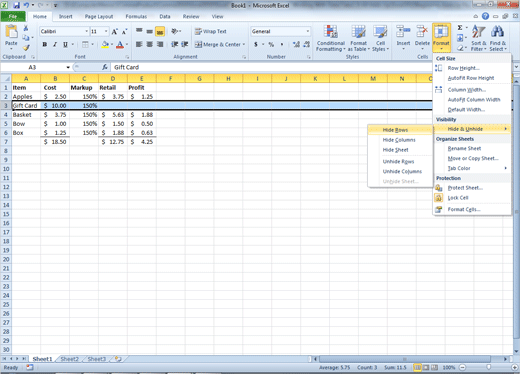Viewport: 520px width, 374px height.
Task: Click the Save icon in Quick Access Toolbar
Action: (x=17, y=5)
